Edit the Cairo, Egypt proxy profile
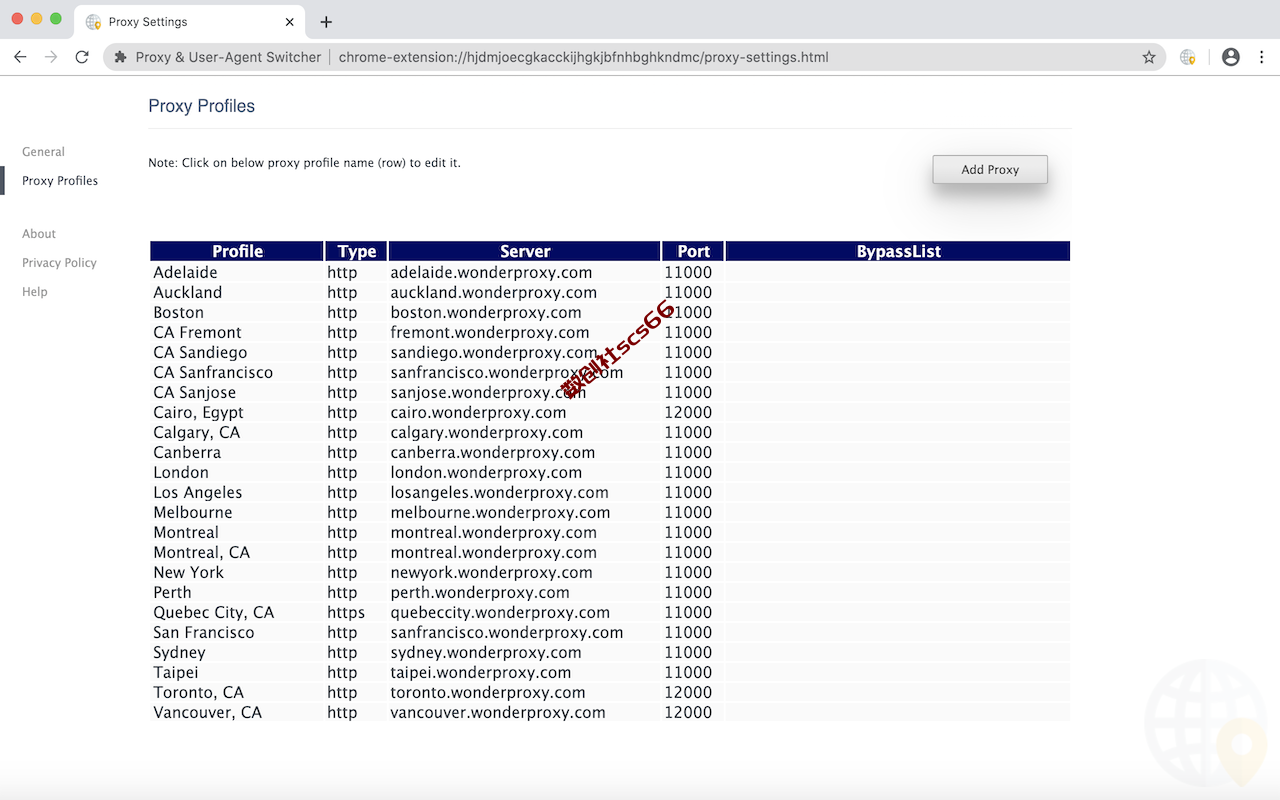The height and width of the screenshot is (800, 1280). [610, 412]
